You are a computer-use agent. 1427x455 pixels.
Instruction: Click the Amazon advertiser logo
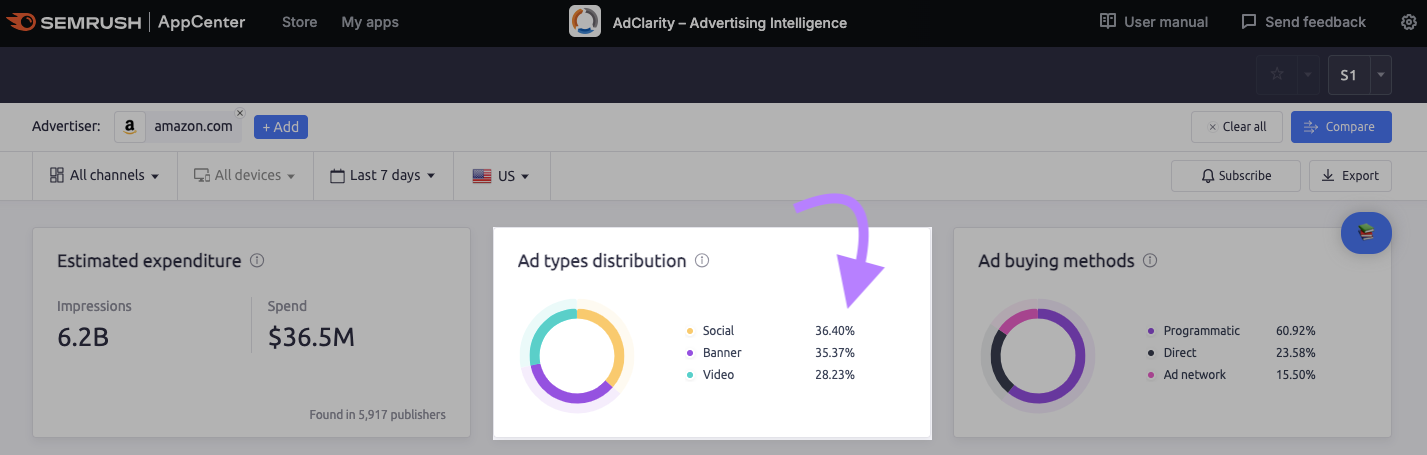pyautogui.click(x=129, y=127)
